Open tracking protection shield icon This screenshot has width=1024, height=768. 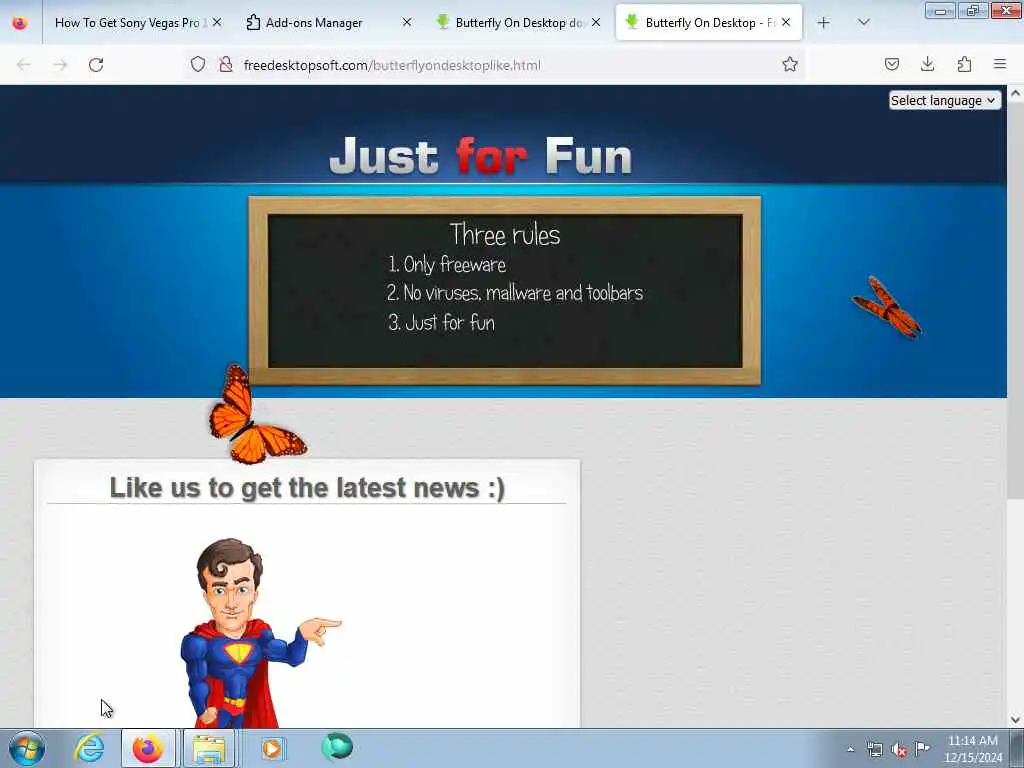pos(198,65)
